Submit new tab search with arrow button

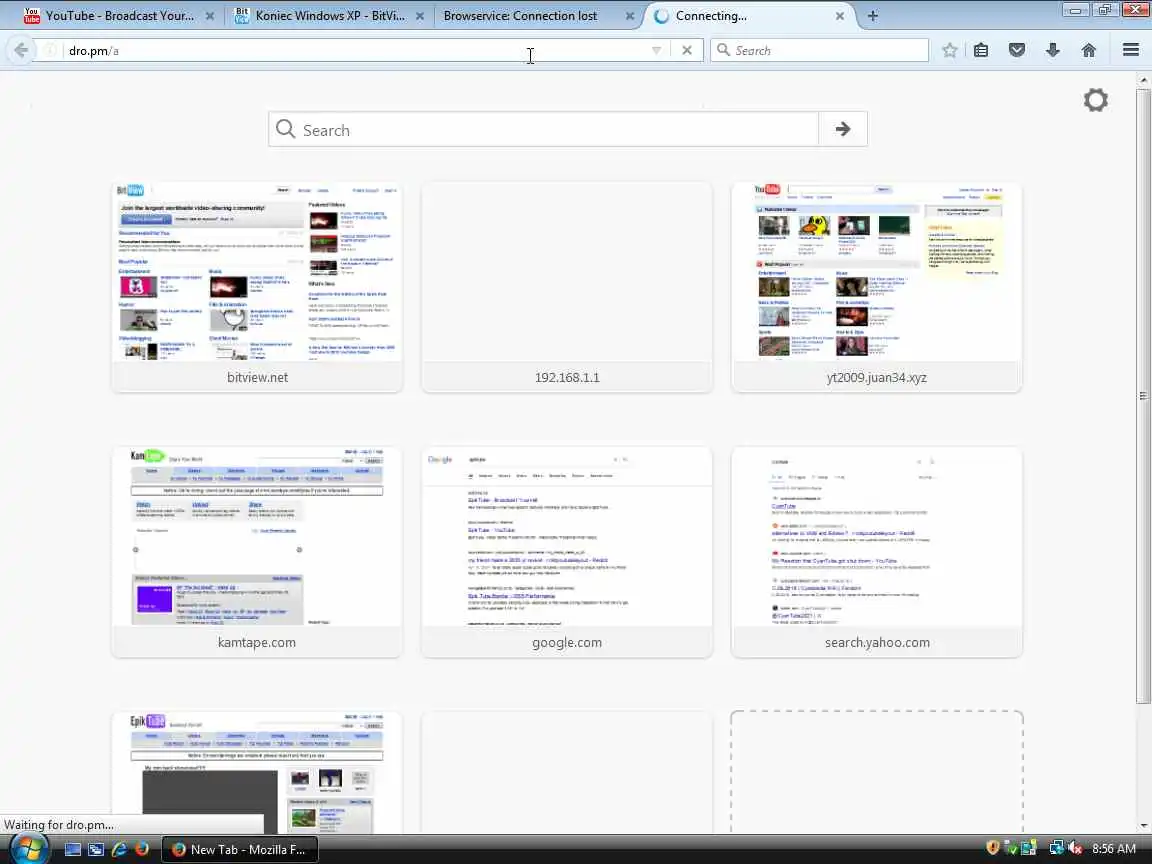843,129
